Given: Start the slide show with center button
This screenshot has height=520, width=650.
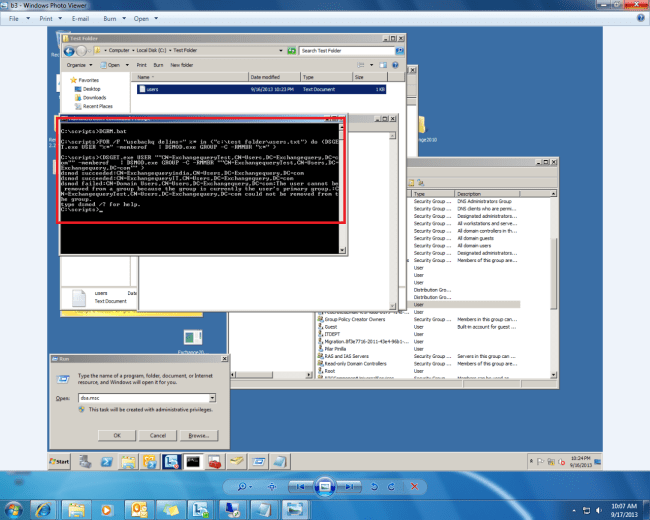Looking at the screenshot, I should [x=325, y=485].
